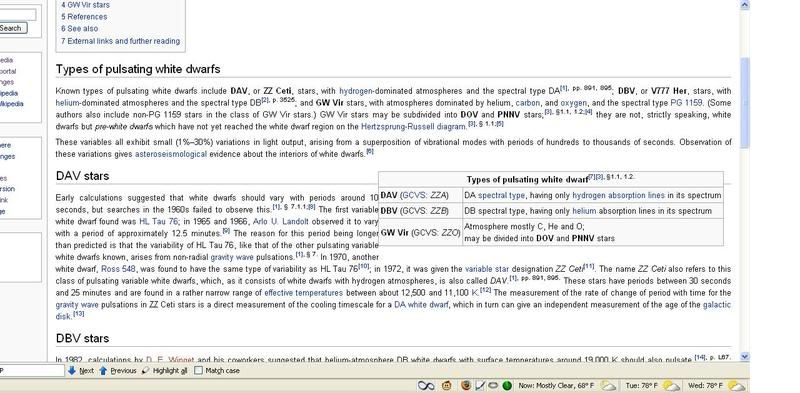Click citation [13] after disk
800x393 pixels.
(x=79, y=314)
